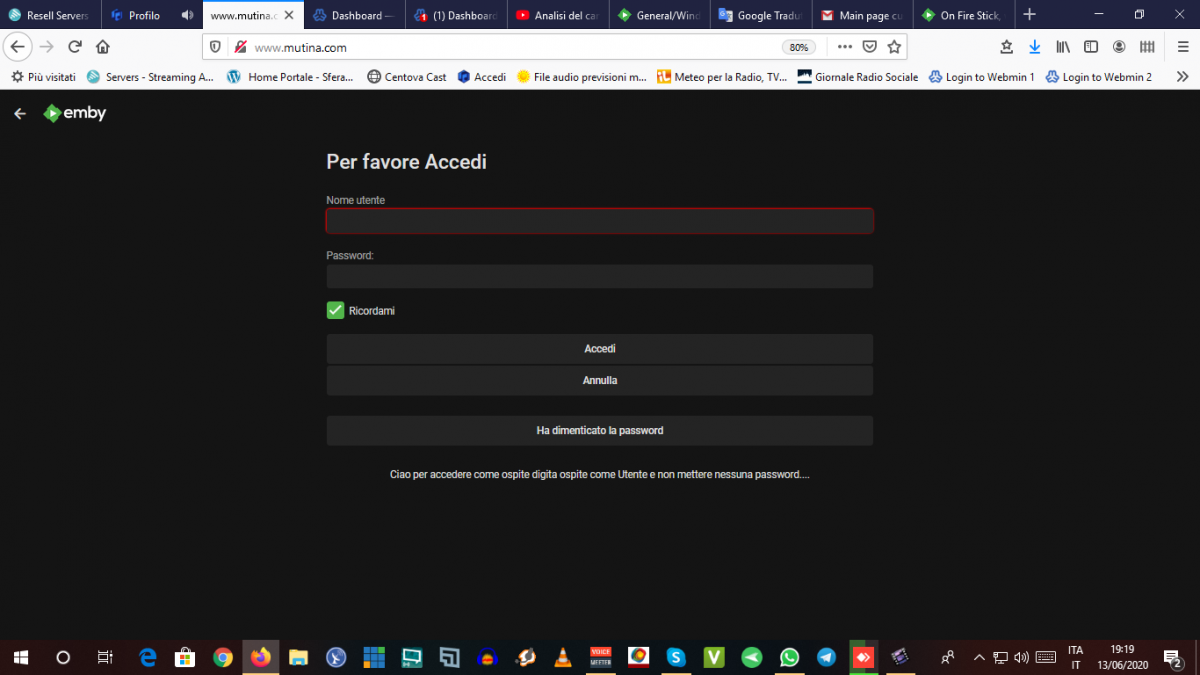Switch to the Resell Servers tab

[50, 15]
